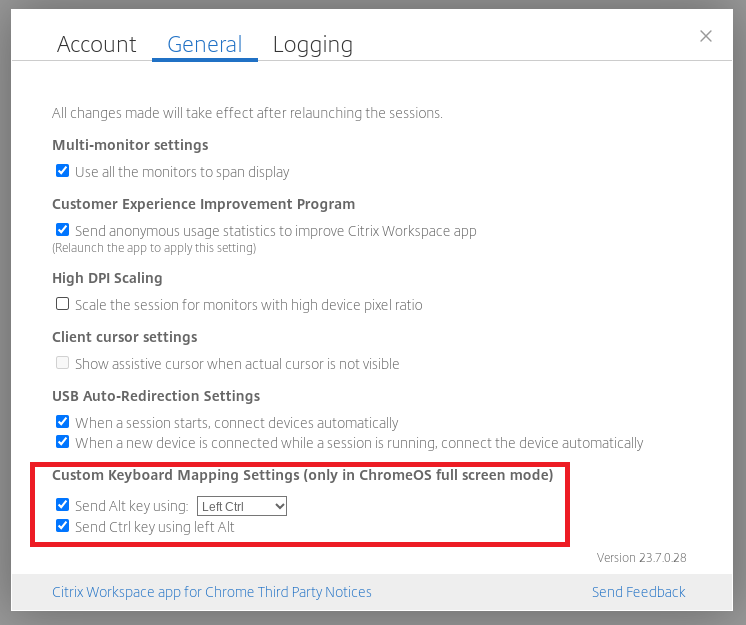The image size is (746, 625).
Task: Click the Send Feedback link
Action: (638, 592)
